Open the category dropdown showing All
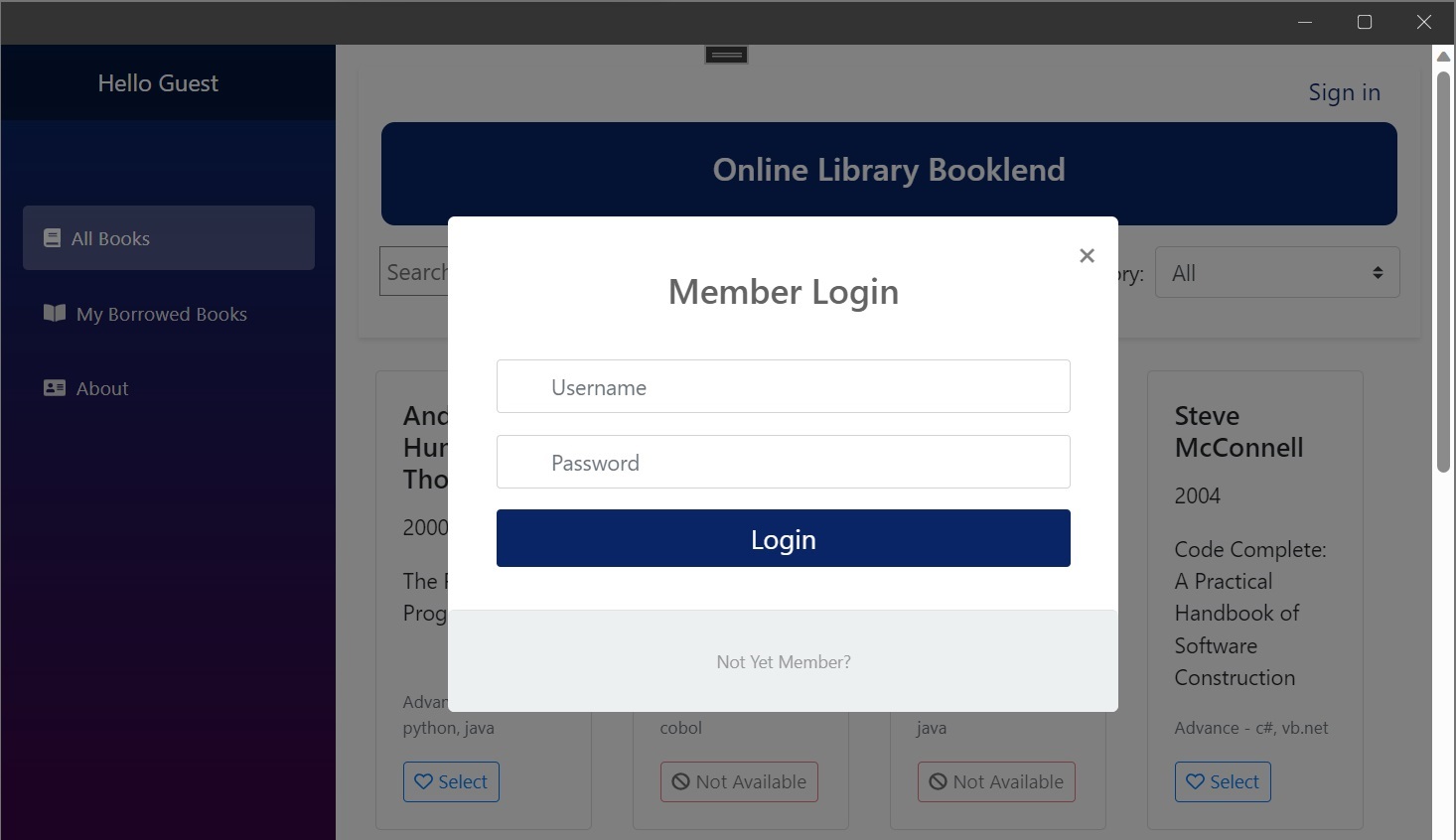The width and height of the screenshot is (1456, 840). tap(1277, 272)
